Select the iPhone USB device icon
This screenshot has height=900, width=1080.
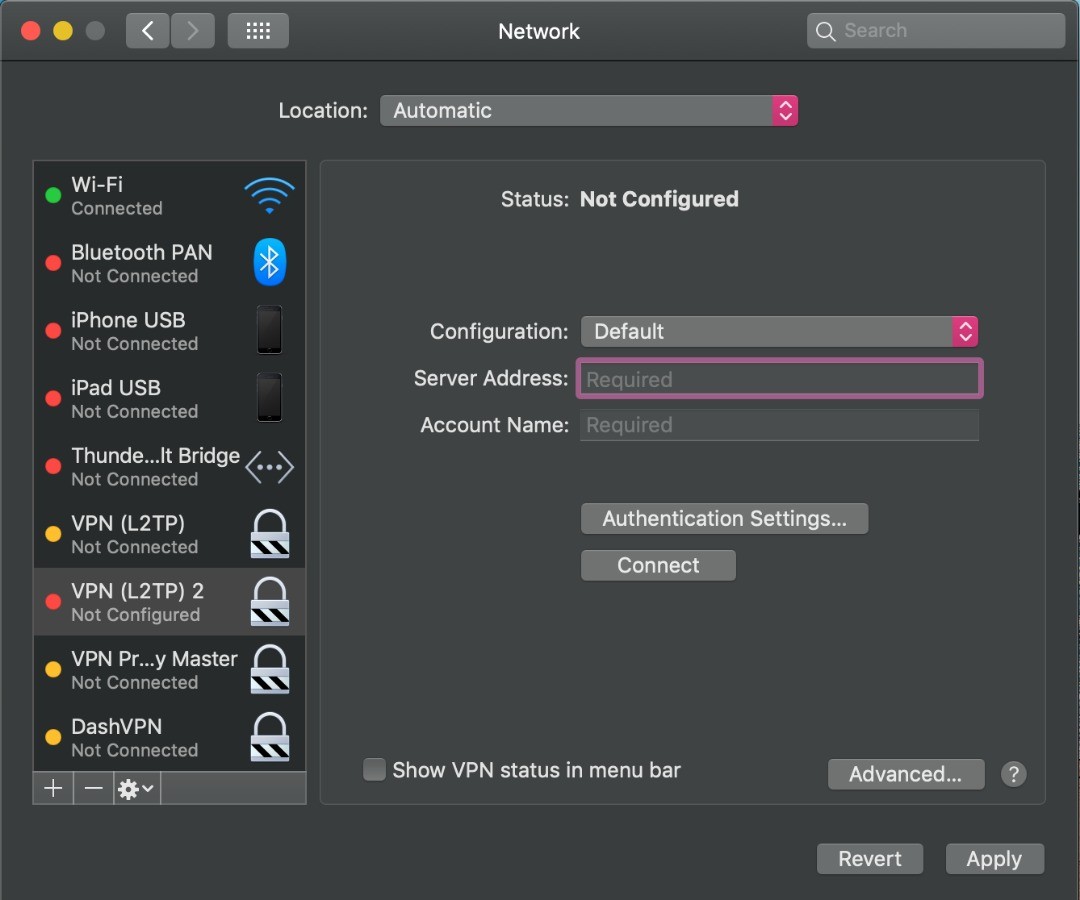click(x=269, y=330)
